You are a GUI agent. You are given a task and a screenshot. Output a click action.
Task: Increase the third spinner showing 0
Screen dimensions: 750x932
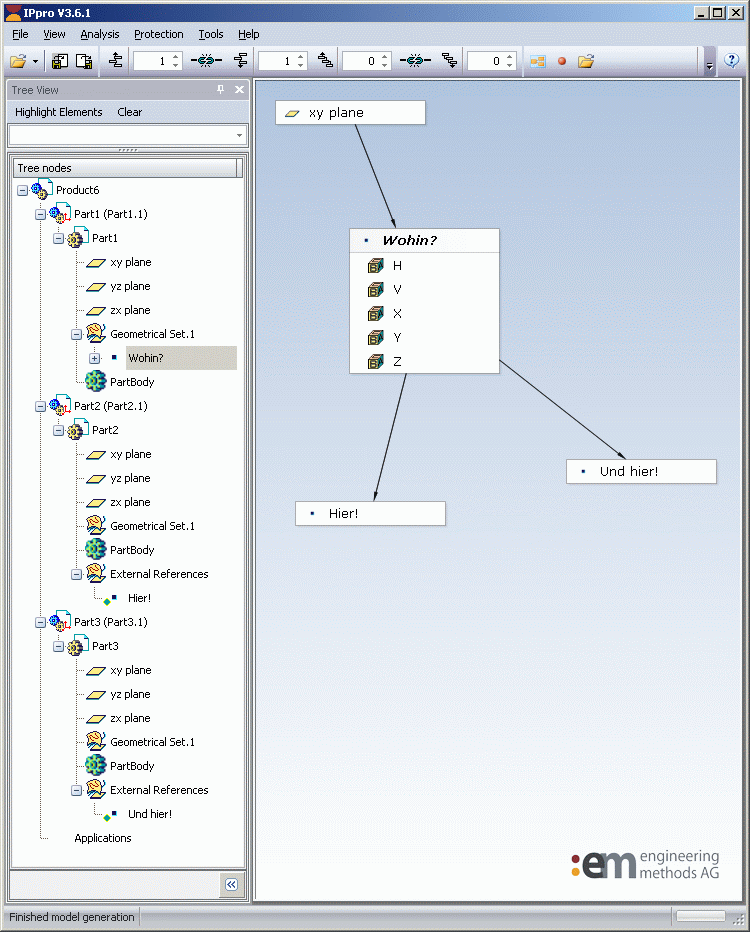click(385, 57)
